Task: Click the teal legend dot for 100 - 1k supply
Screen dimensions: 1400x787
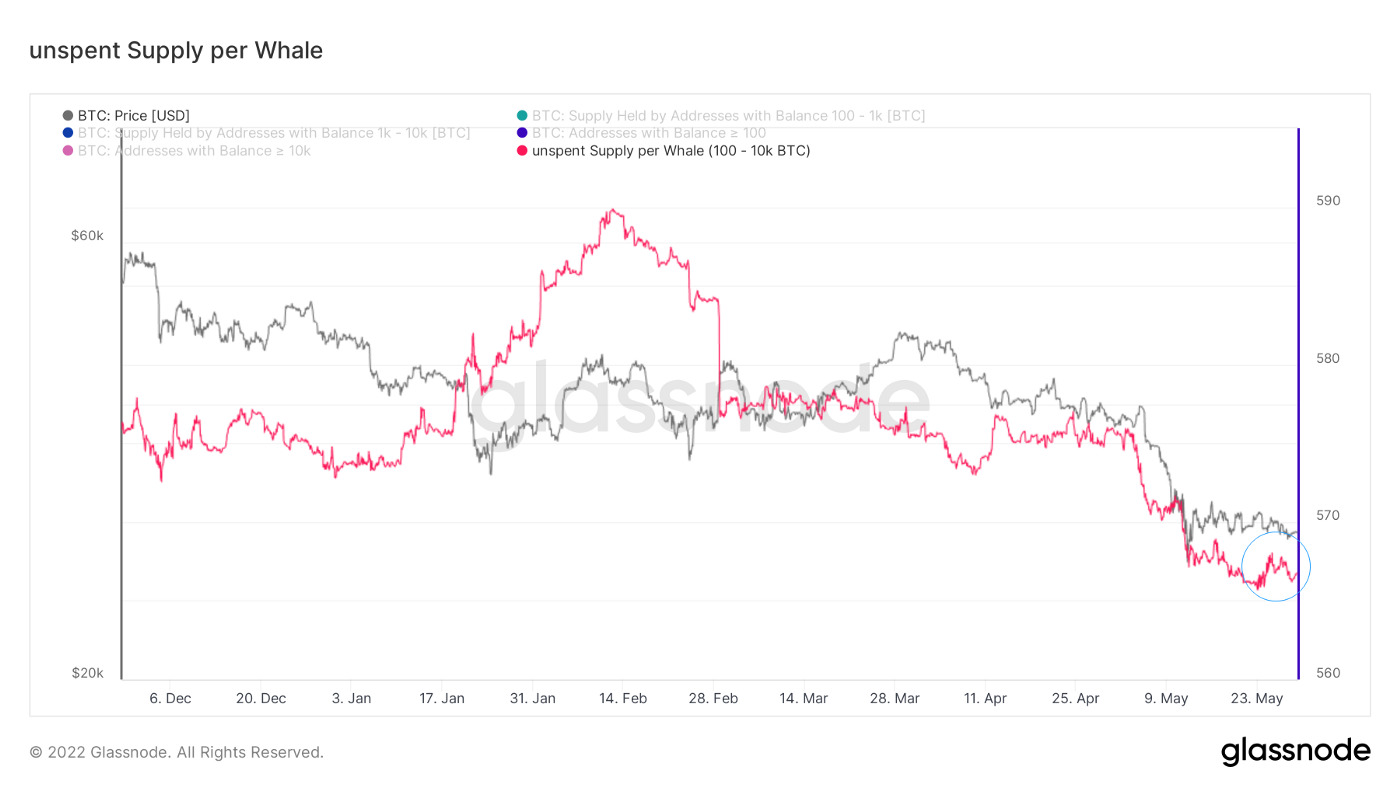Action: [522, 116]
